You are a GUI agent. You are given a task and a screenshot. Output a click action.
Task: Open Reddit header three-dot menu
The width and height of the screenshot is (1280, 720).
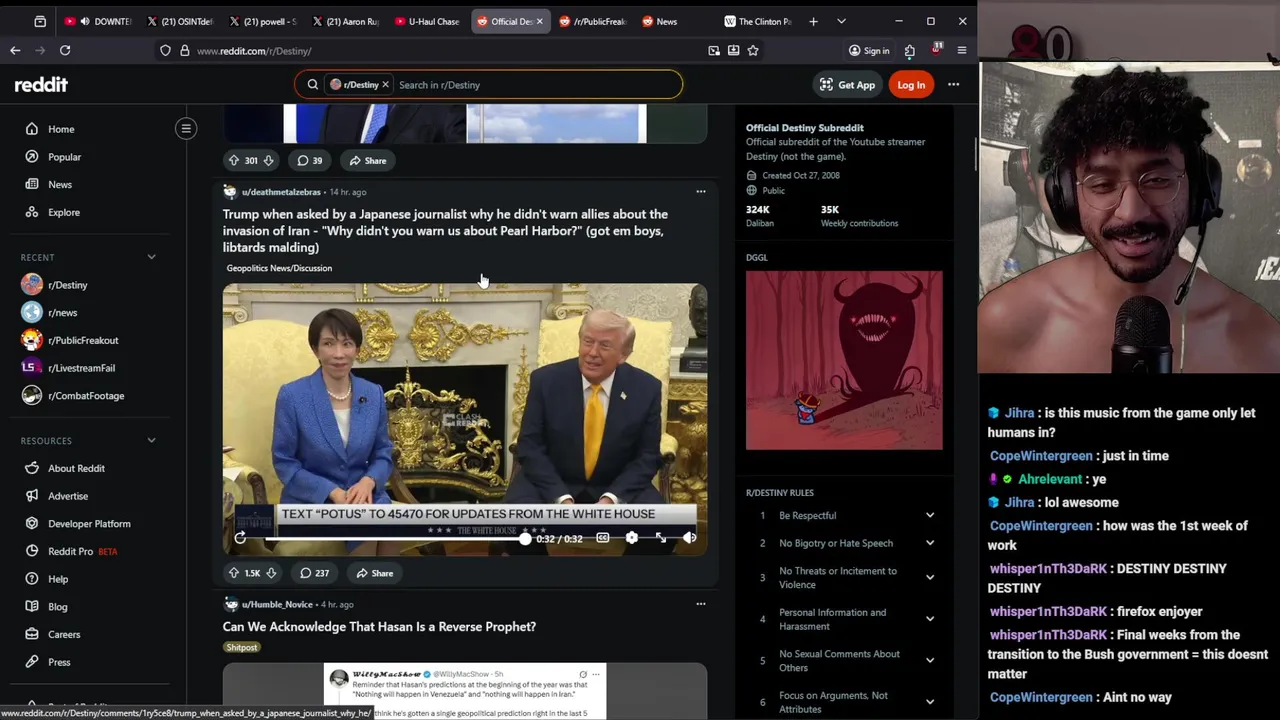pos(954,85)
